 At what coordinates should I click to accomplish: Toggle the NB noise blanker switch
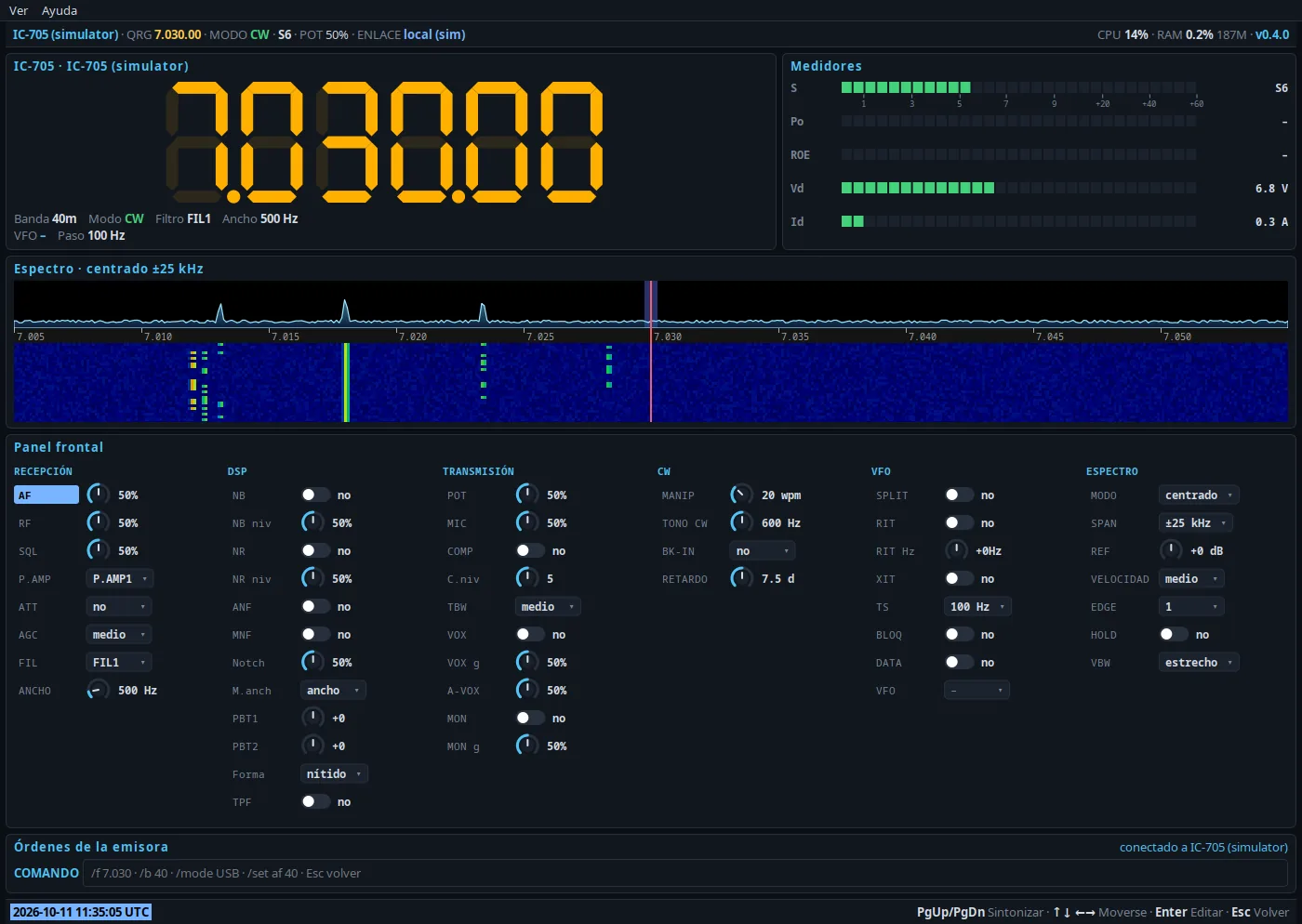click(x=315, y=495)
